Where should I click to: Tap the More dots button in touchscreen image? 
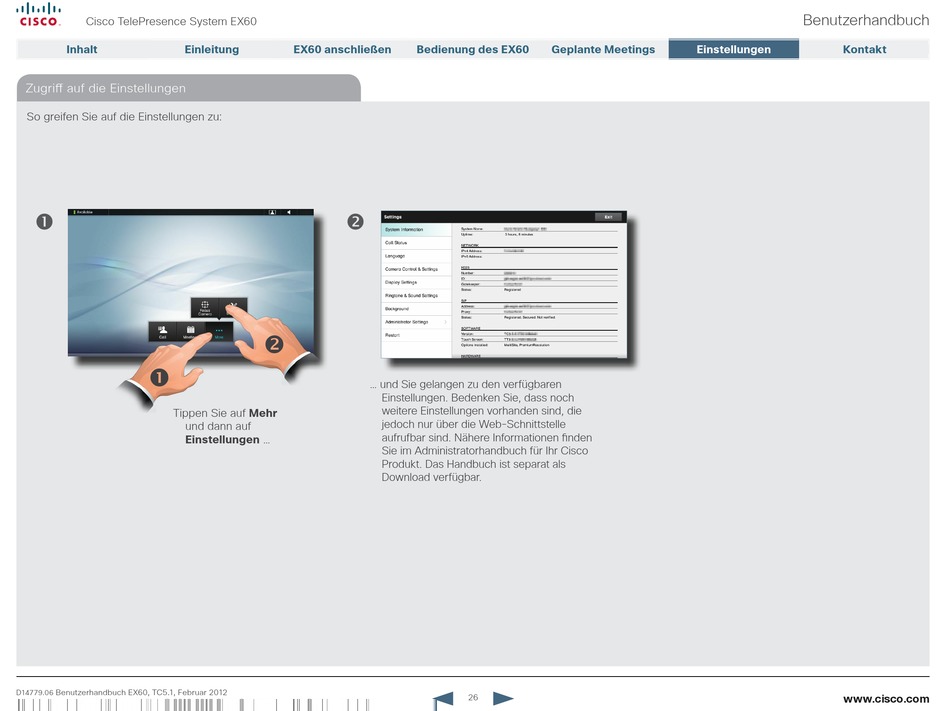point(219,332)
